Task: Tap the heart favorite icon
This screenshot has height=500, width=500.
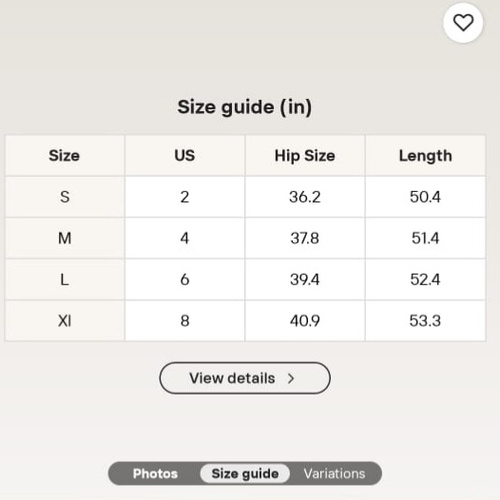Action: click(463, 23)
